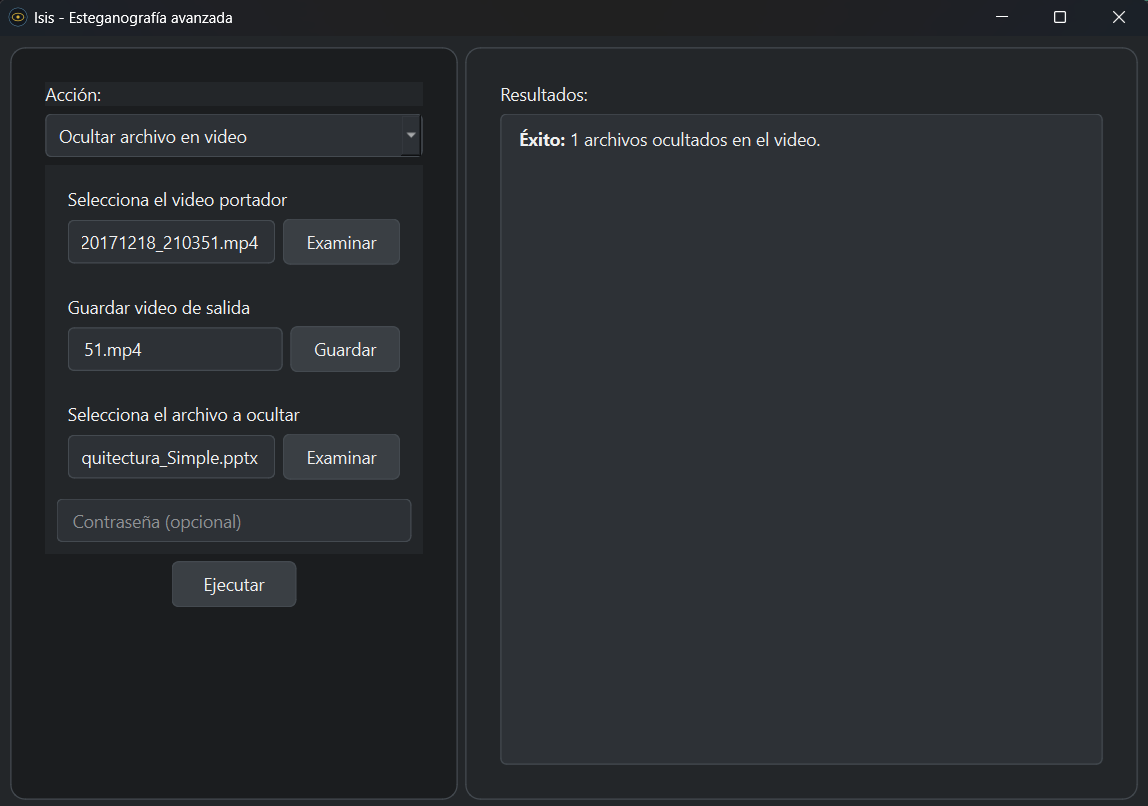Select the quitectura_Simple.pptx file field
The height and width of the screenshot is (806, 1148).
[x=171, y=458]
